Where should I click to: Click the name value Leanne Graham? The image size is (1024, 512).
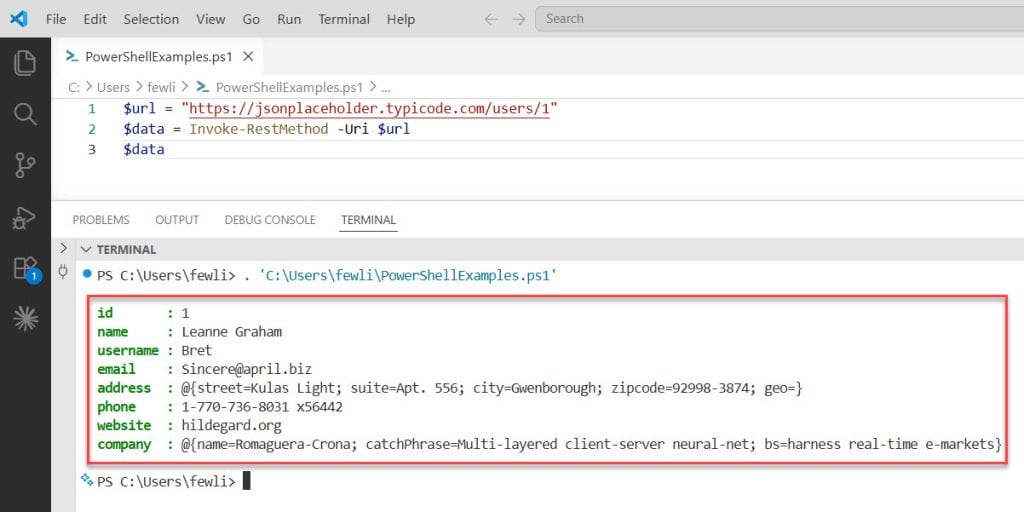tap(232, 332)
